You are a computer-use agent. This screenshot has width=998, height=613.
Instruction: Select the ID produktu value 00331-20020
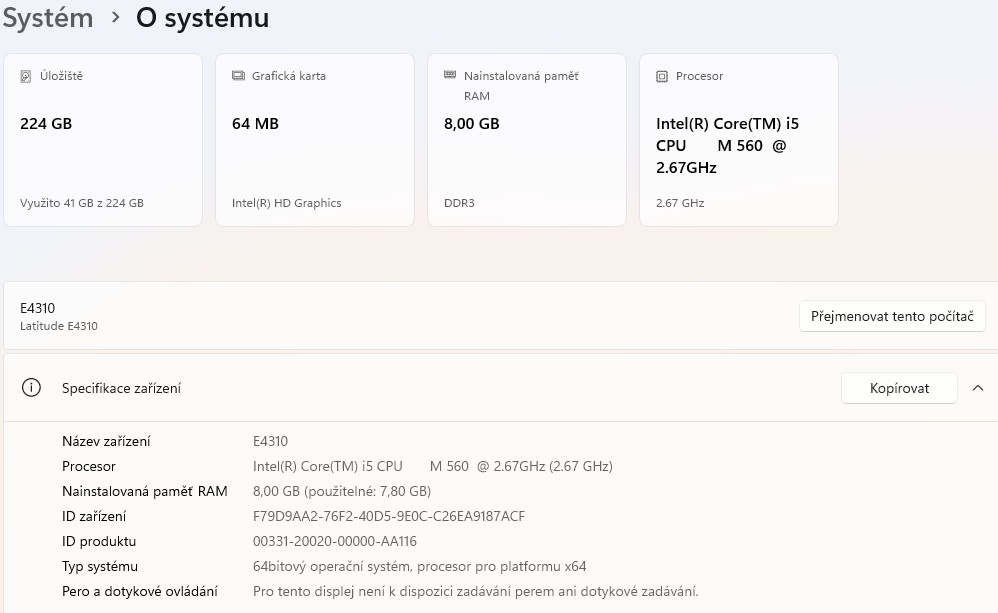coord(334,541)
